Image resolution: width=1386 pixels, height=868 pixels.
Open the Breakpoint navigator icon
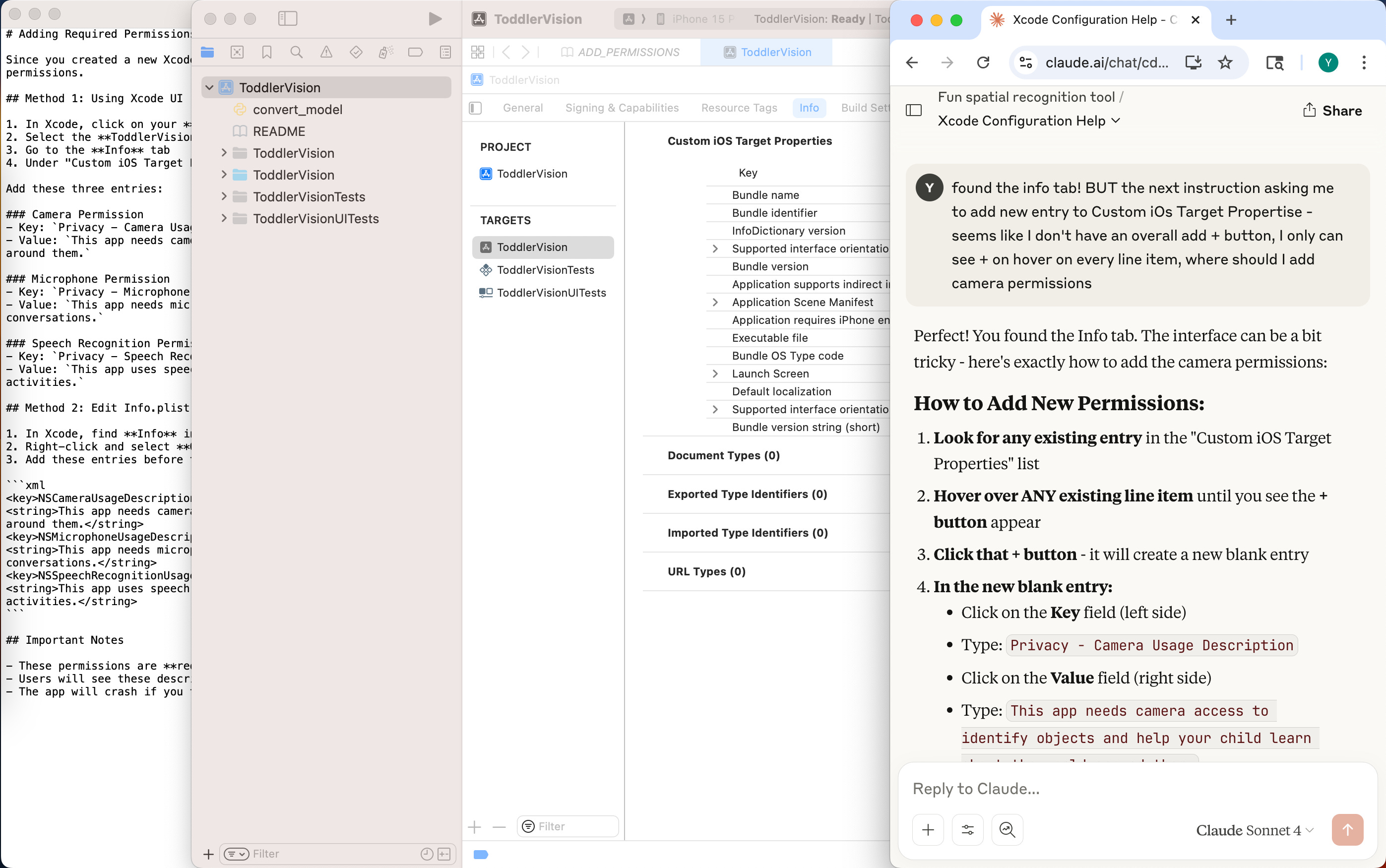pyautogui.click(x=415, y=52)
